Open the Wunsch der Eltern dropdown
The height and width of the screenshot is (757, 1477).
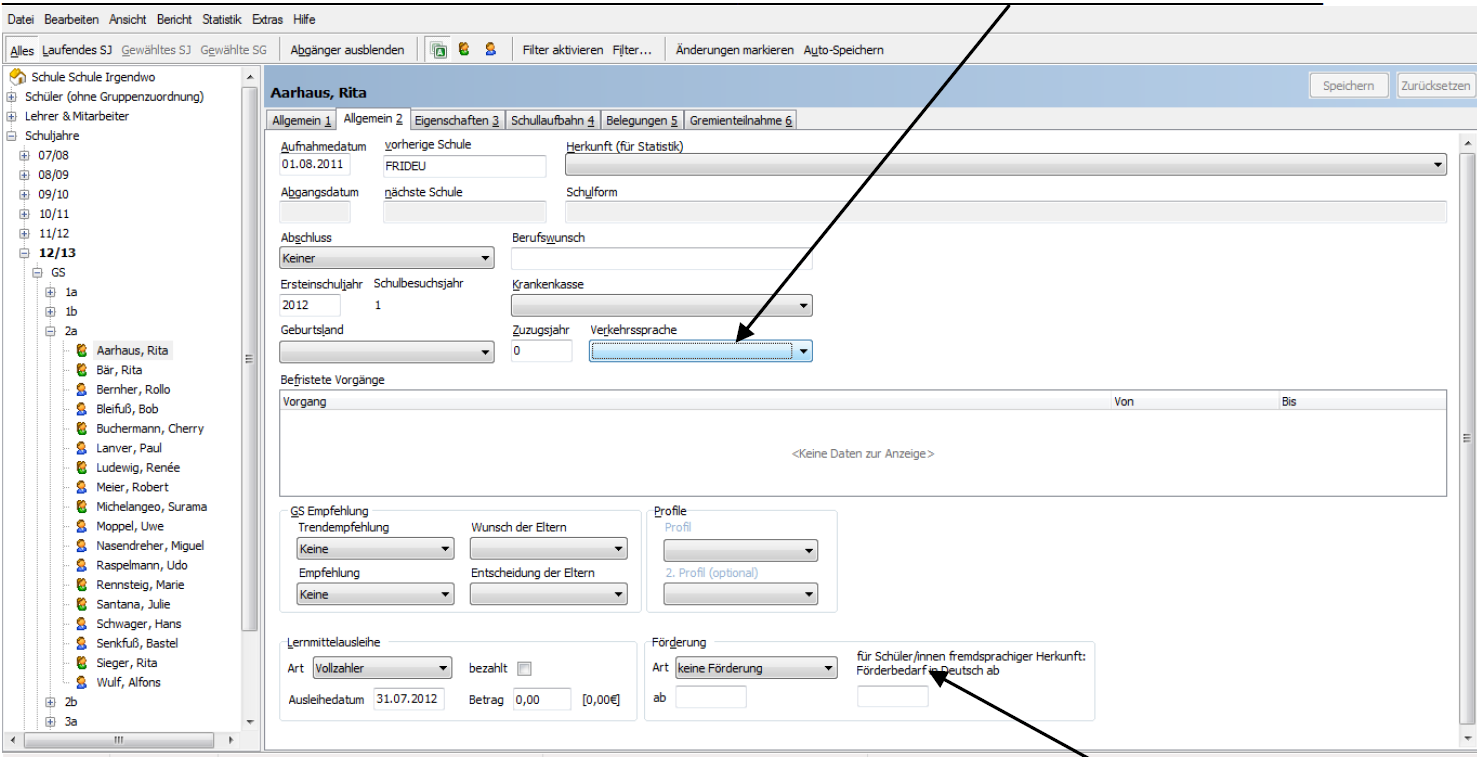pos(549,549)
